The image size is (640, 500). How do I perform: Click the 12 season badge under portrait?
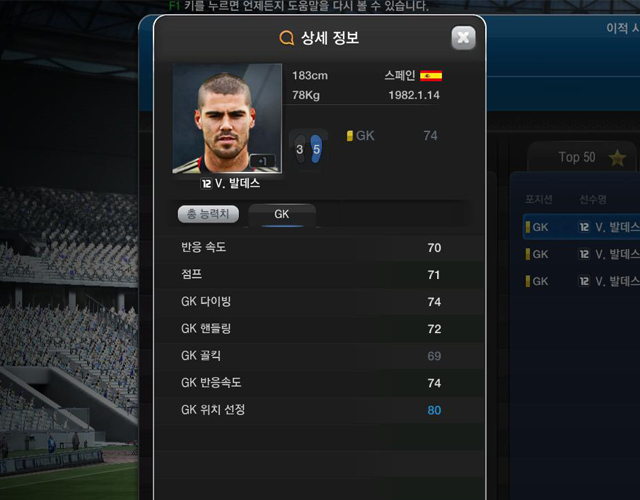tap(206, 184)
